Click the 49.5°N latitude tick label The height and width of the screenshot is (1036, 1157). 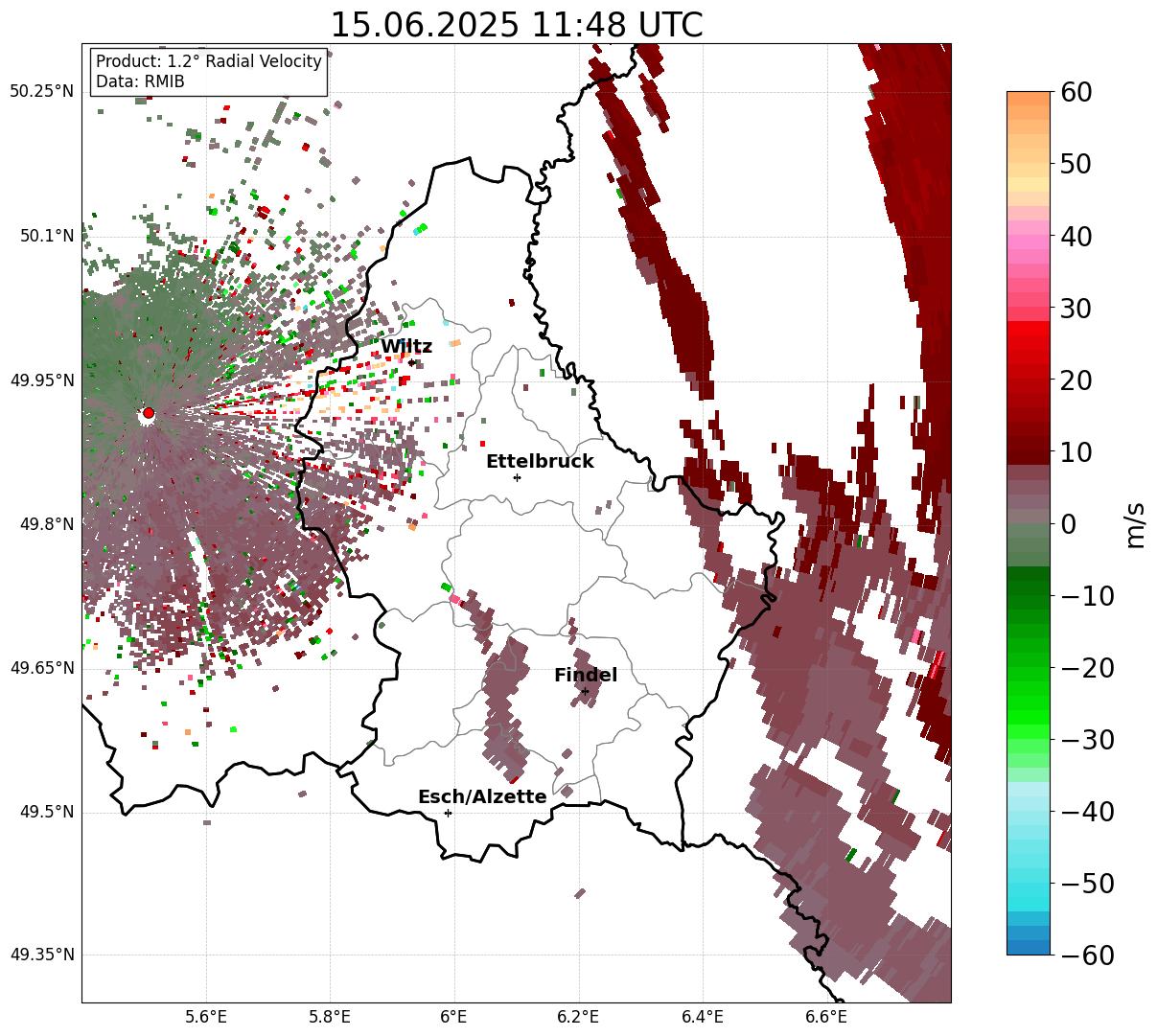[x=46, y=812]
